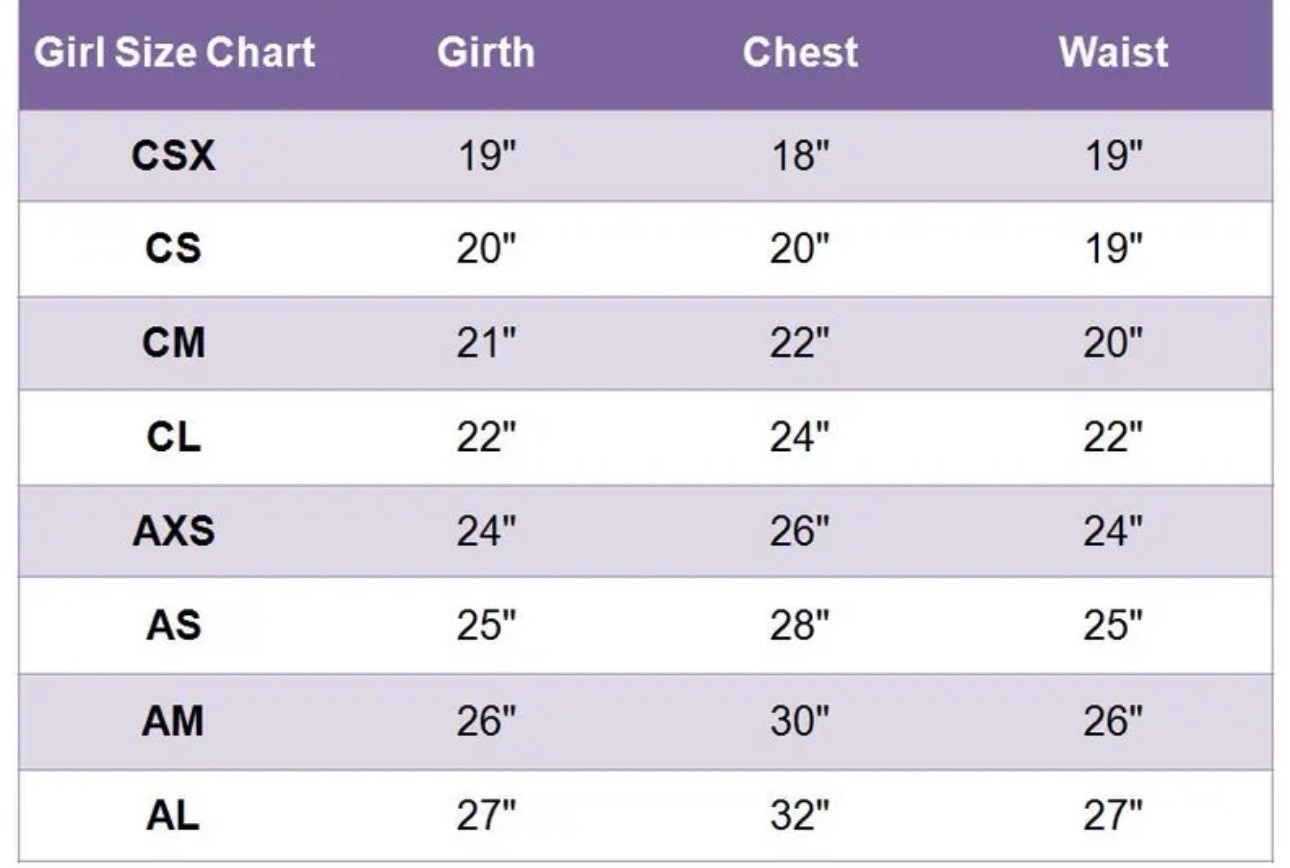Select the waist value in the CL row
The image size is (1290, 868).
(x=1113, y=437)
